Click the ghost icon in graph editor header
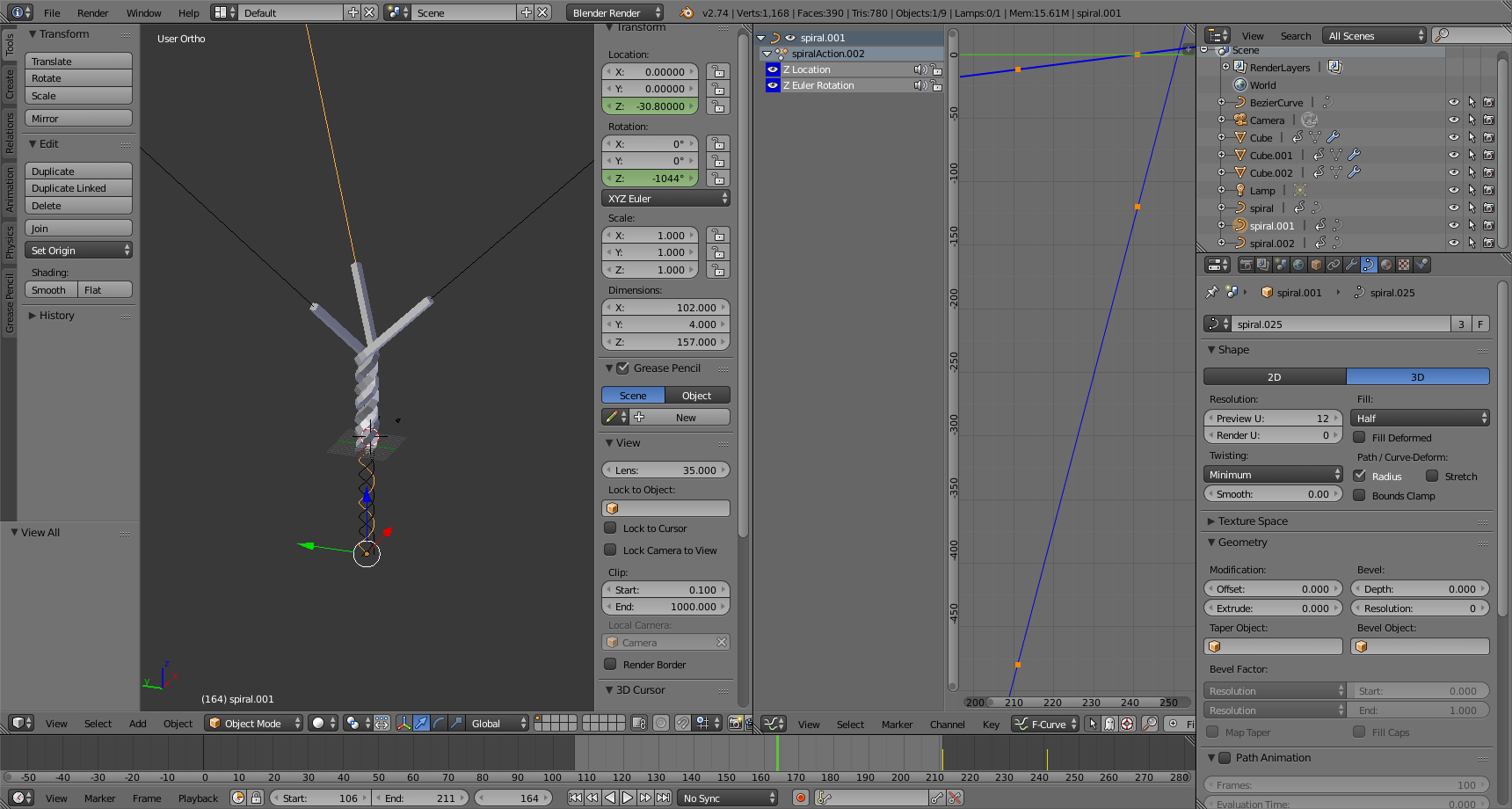 tap(1109, 724)
